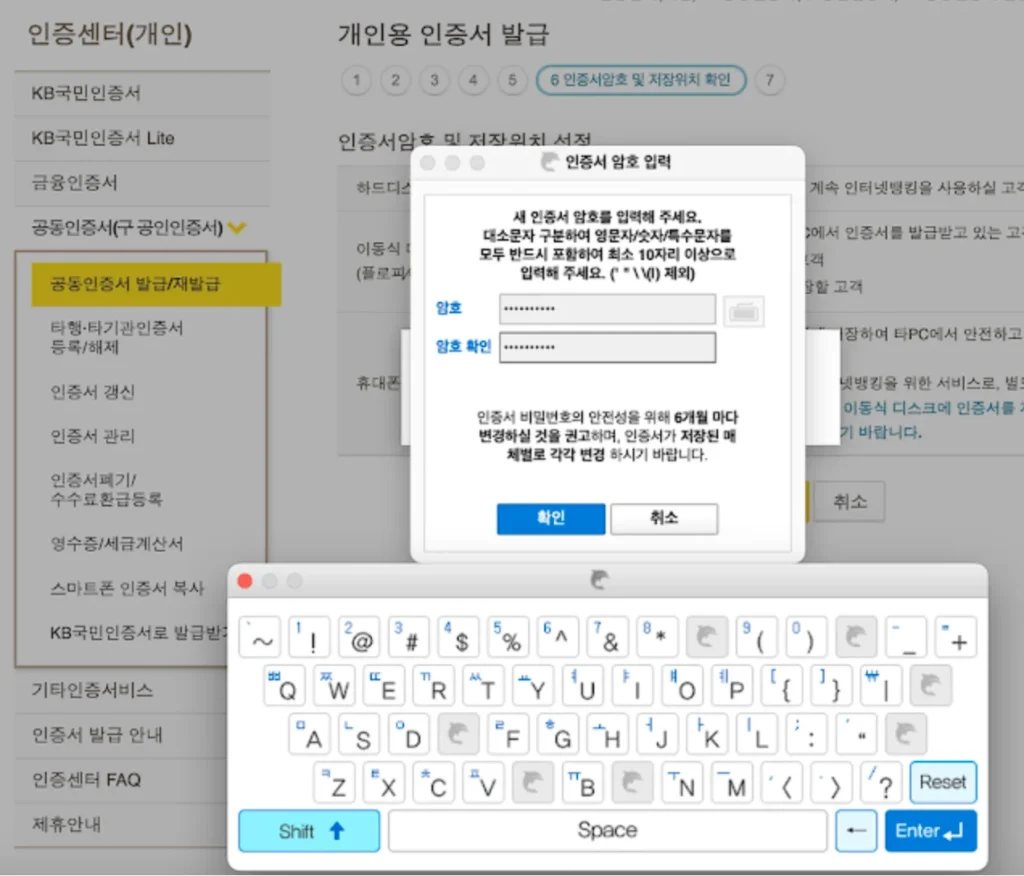Tap the A key on virtual keyboard
The image size is (1024, 876).
[x=310, y=734]
